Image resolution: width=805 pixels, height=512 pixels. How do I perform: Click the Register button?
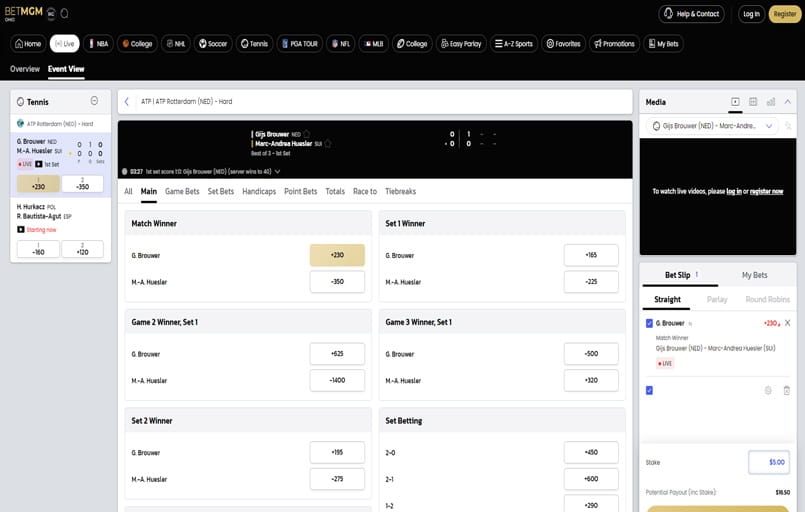point(784,14)
